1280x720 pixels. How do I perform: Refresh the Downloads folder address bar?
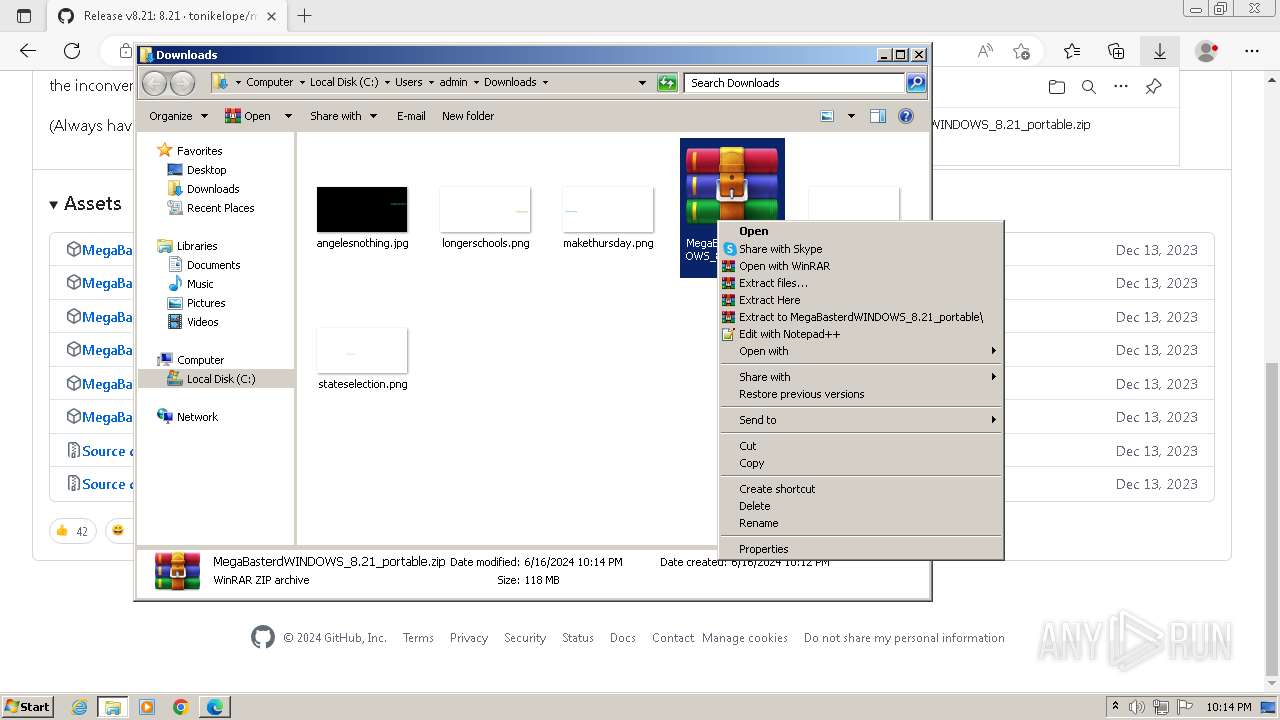pos(667,83)
